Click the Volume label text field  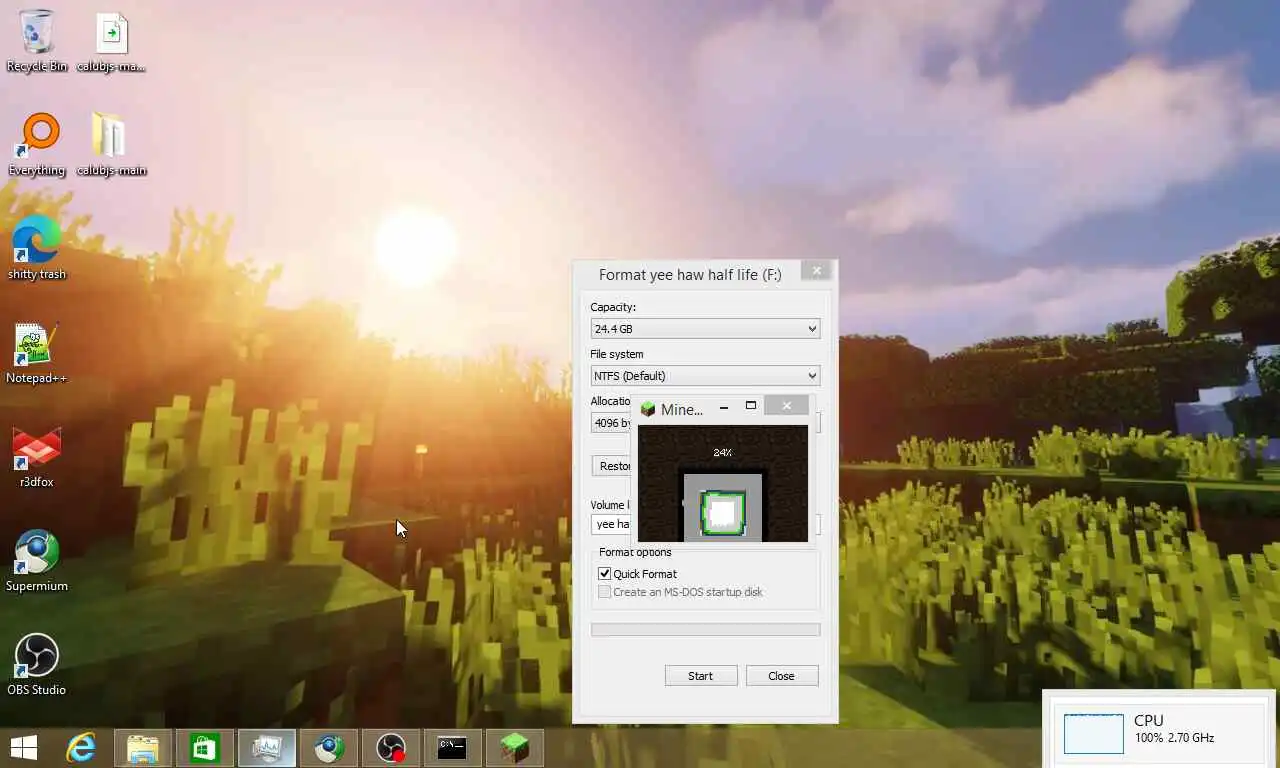611,524
